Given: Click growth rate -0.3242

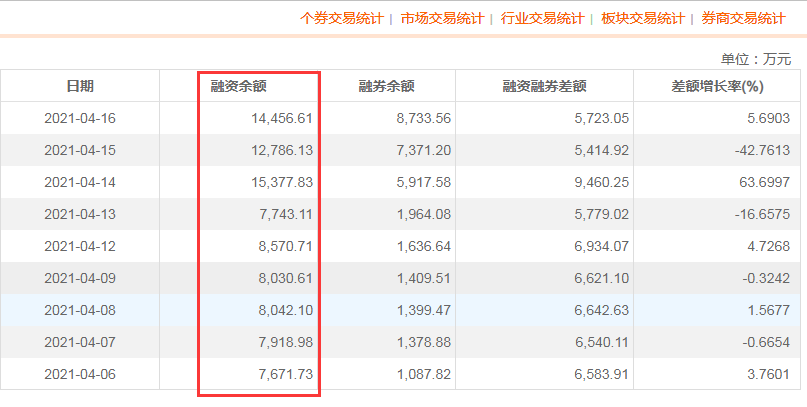Looking at the screenshot, I should [766, 278].
